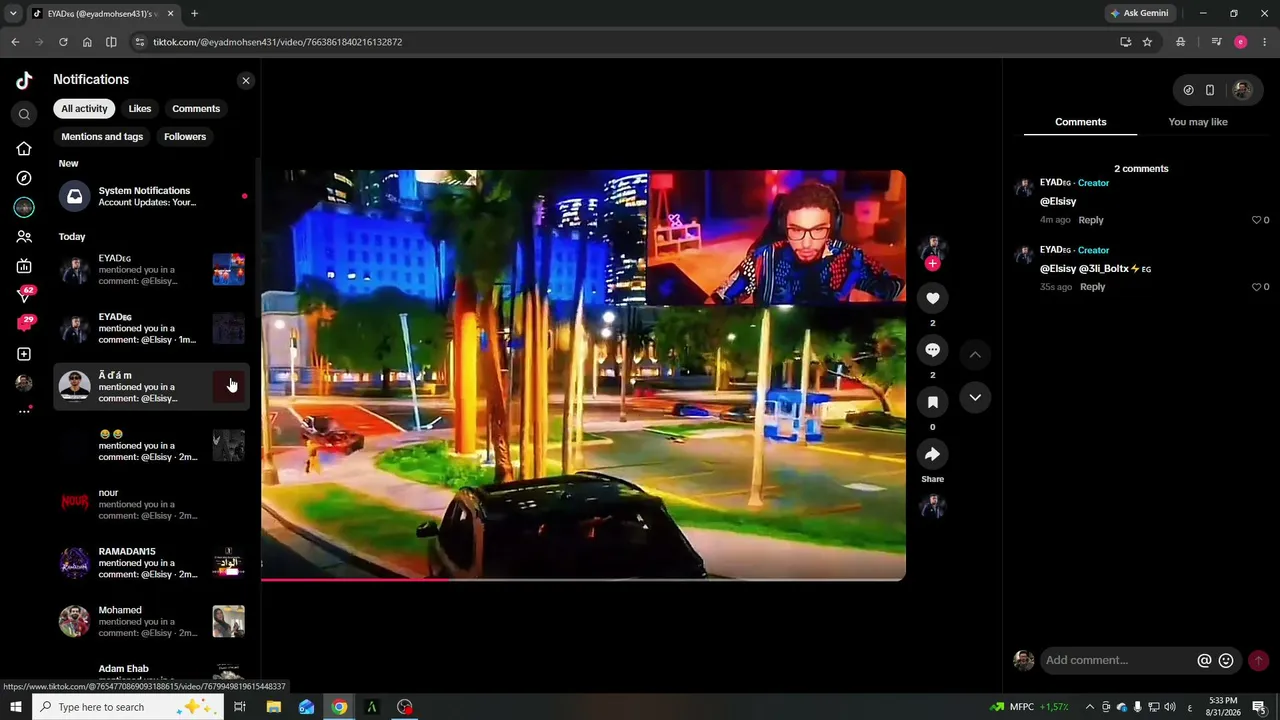Image resolution: width=1280 pixels, height=720 pixels.
Task: Open the Explore compass icon
Action: click(24, 178)
